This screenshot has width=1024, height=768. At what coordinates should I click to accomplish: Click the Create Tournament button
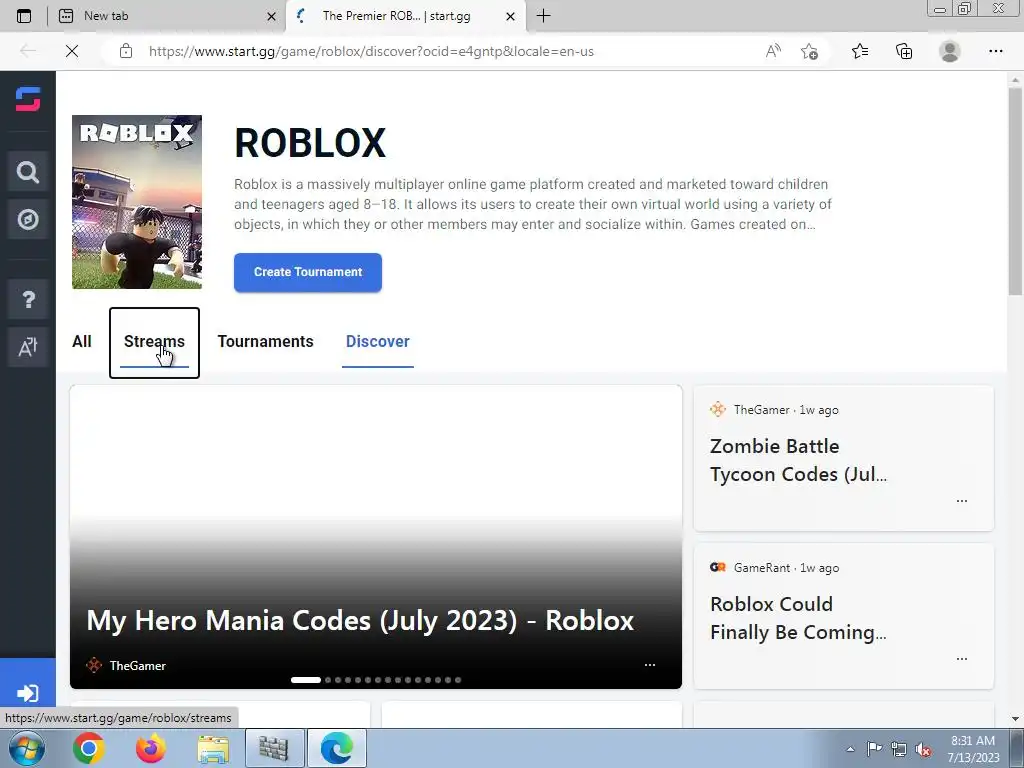point(308,272)
